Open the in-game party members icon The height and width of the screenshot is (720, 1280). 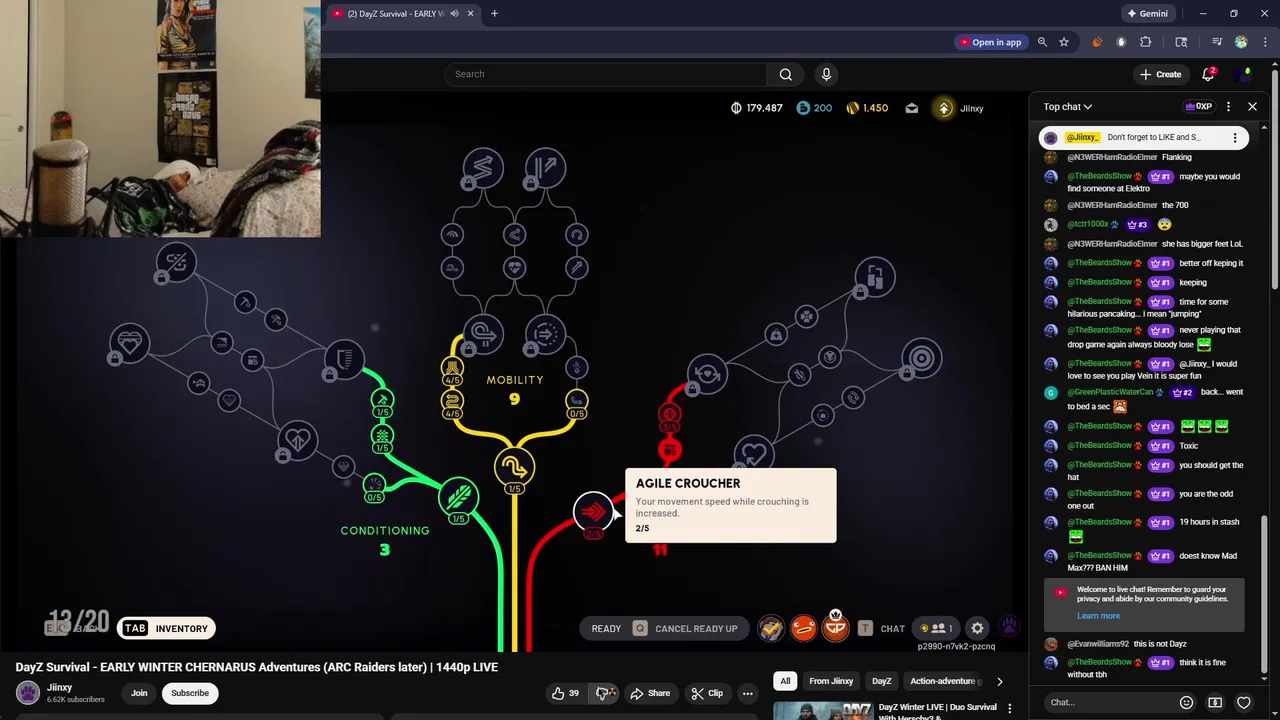click(x=937, y=628)
